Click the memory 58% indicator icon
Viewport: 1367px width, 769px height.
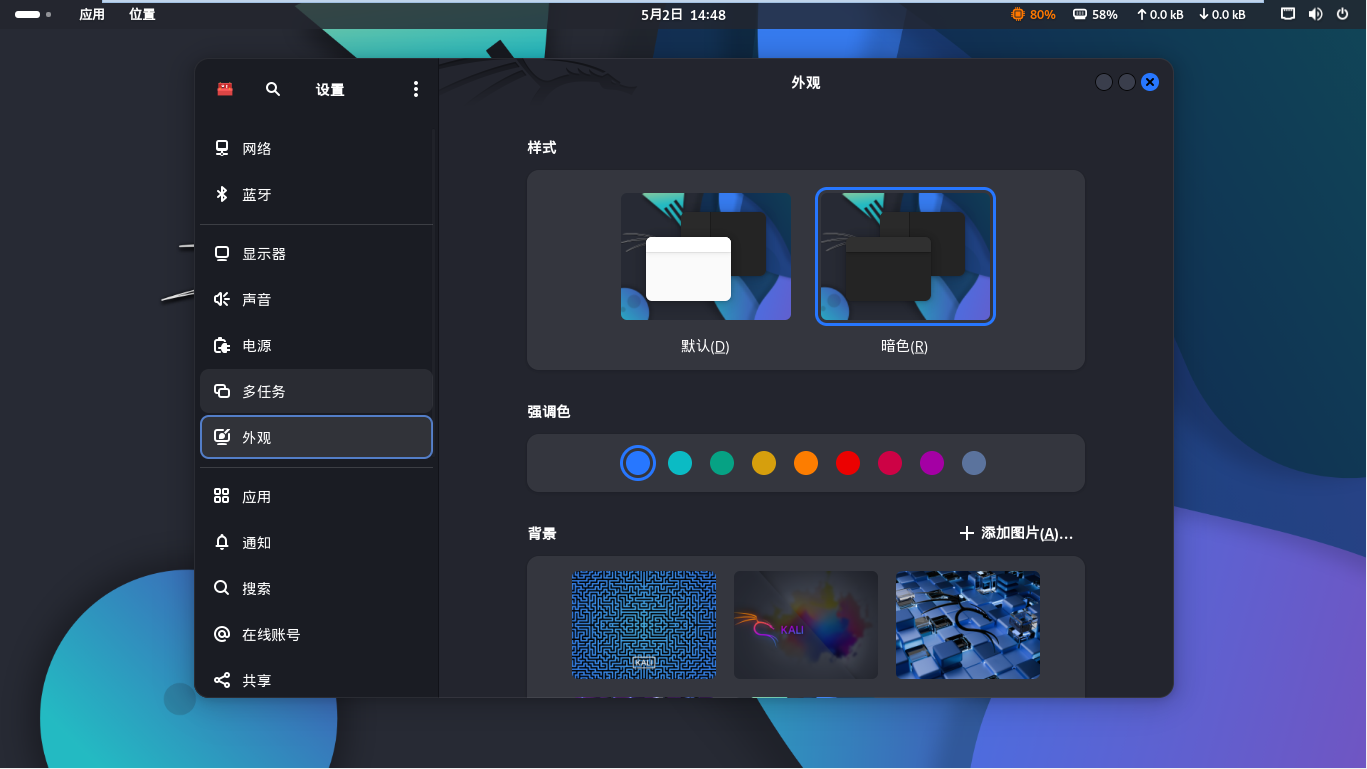click(x=1080, y=14)
